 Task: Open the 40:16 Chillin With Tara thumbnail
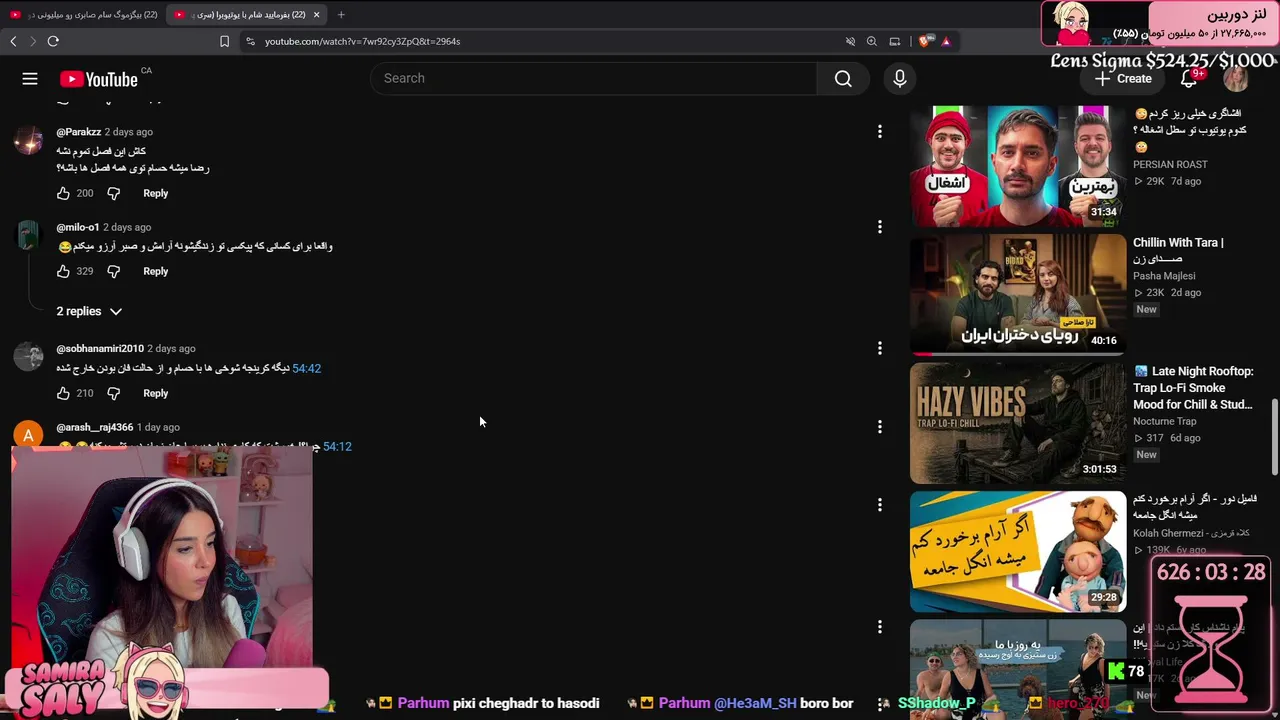(1017, 294)
